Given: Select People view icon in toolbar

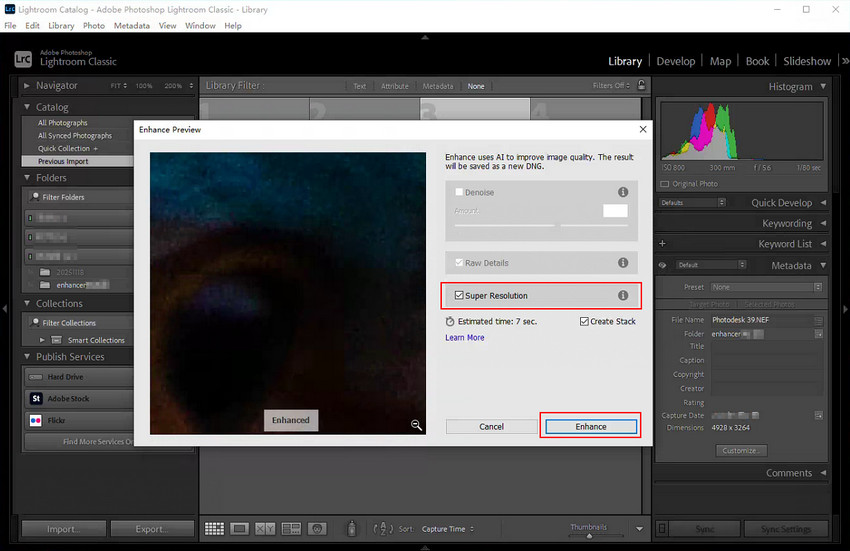Looking at the screenshot, I should click(317, 529).
